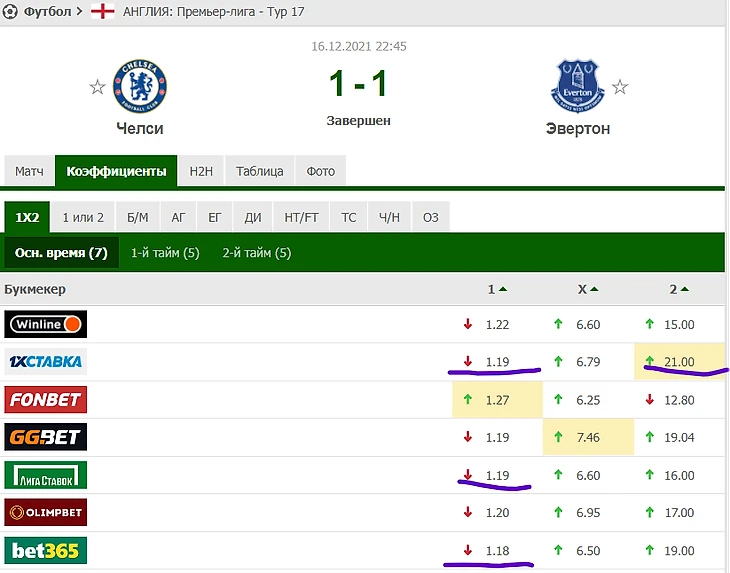Image resolution: width=730 pixels, height=573 pixels.
Task: Open the Winline bookmaker logo
Action: click(46, 324)
